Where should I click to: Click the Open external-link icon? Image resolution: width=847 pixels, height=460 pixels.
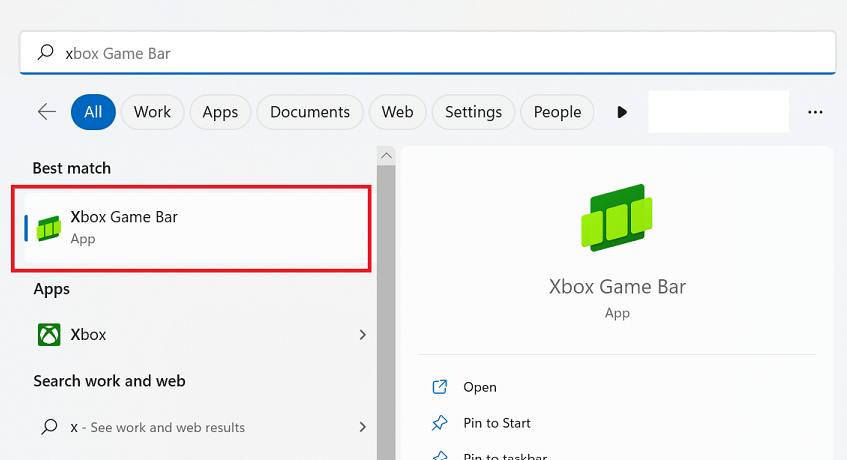point(440,387)
